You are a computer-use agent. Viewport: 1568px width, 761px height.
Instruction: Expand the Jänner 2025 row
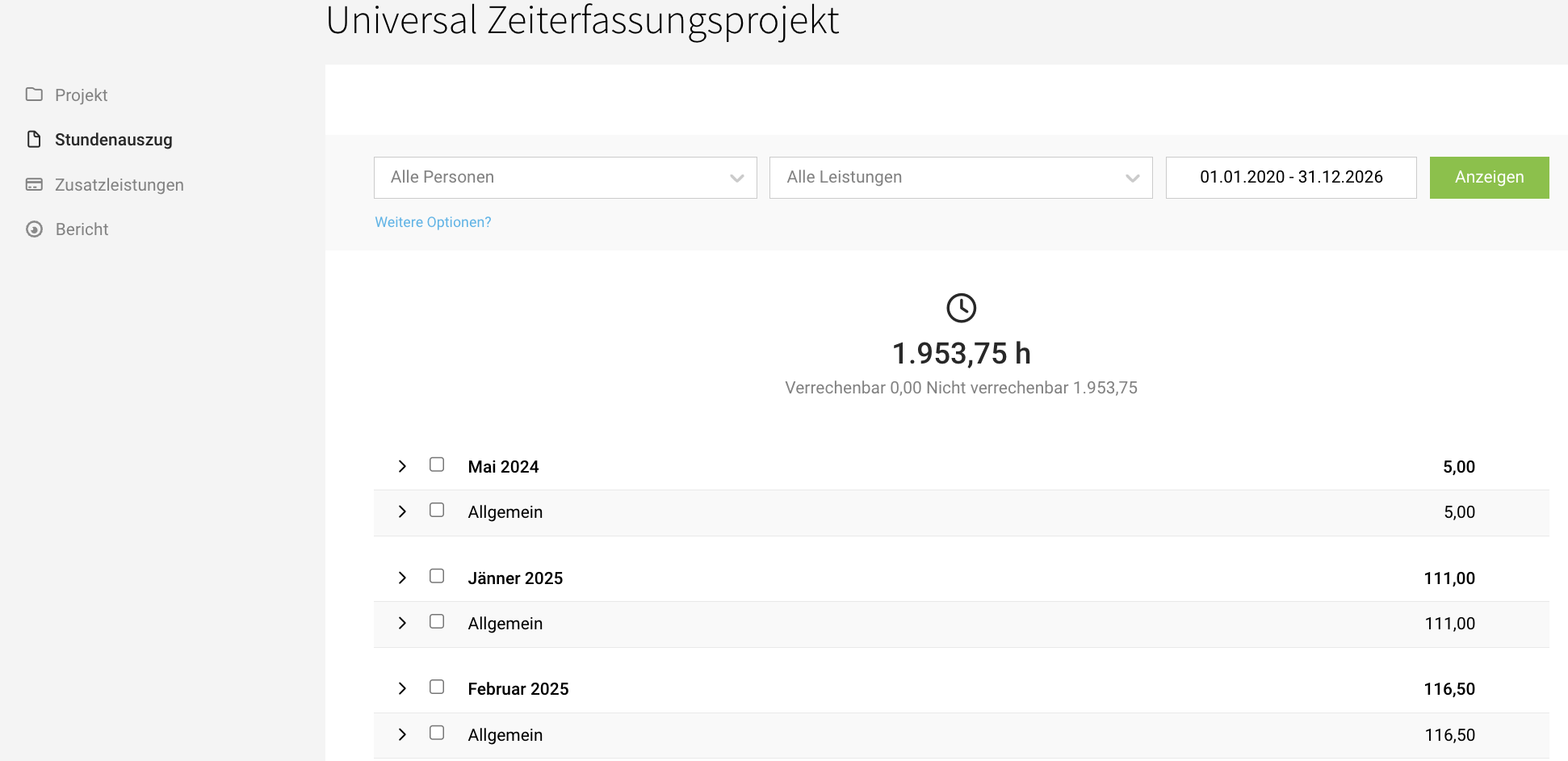point(402,578)
